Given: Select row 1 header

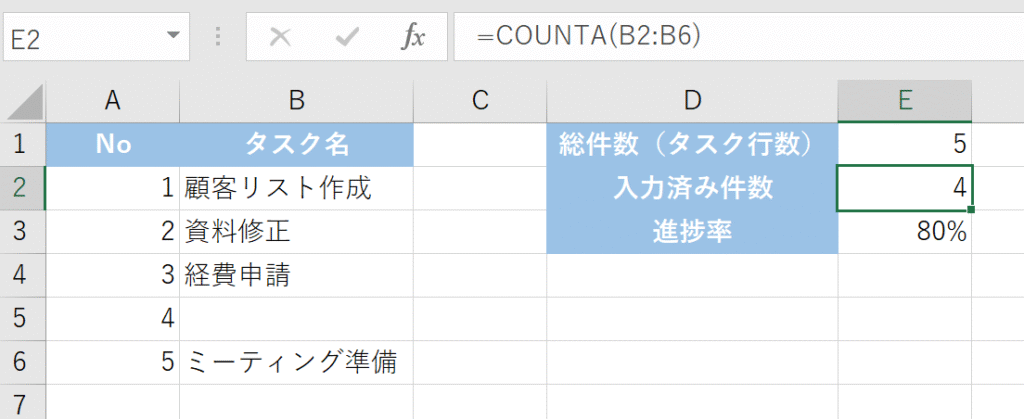Looking at the screenshot, I should pos(22,144).
